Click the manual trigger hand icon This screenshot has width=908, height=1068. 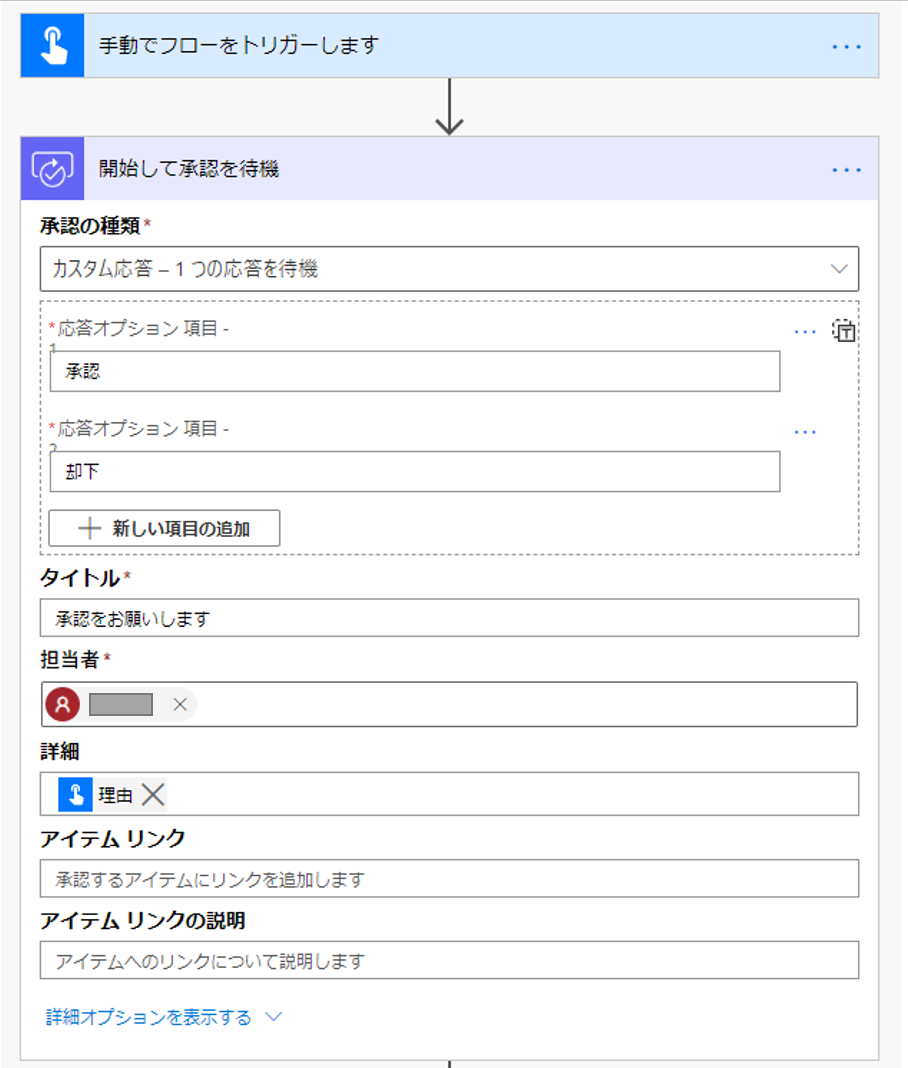coord(52,46)
